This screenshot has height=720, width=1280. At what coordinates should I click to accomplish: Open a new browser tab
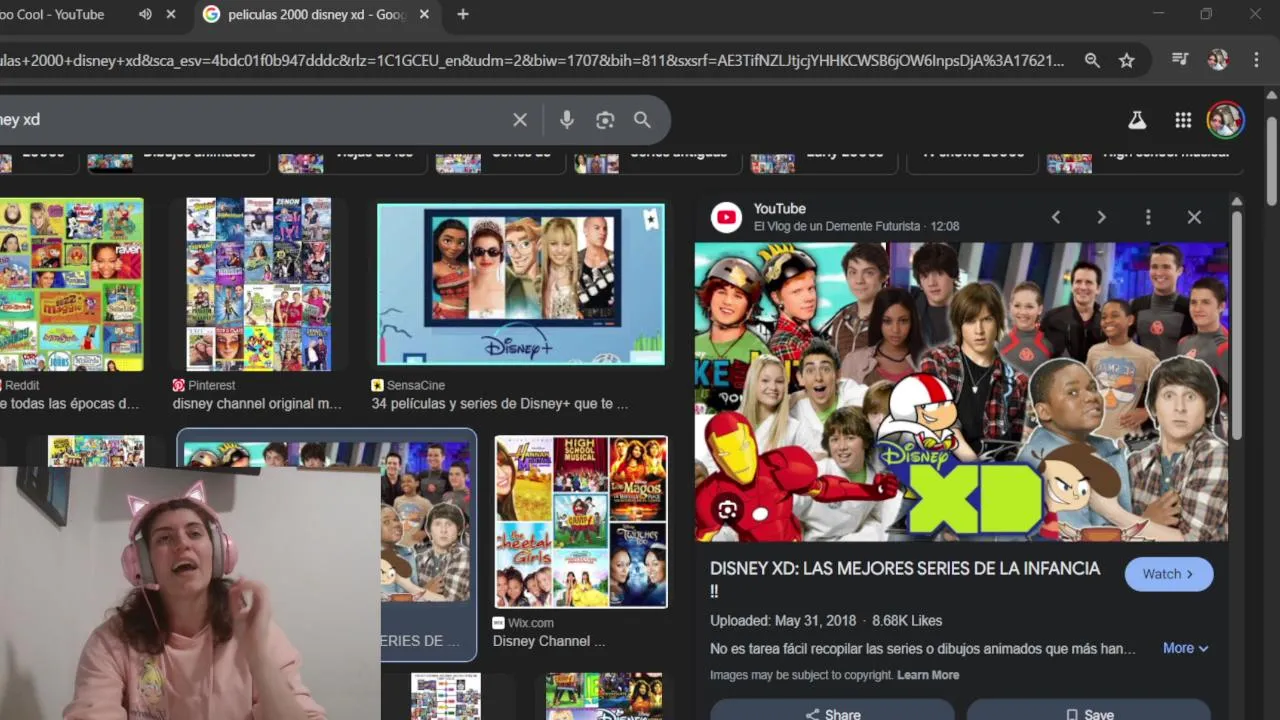tap(462, 14)
